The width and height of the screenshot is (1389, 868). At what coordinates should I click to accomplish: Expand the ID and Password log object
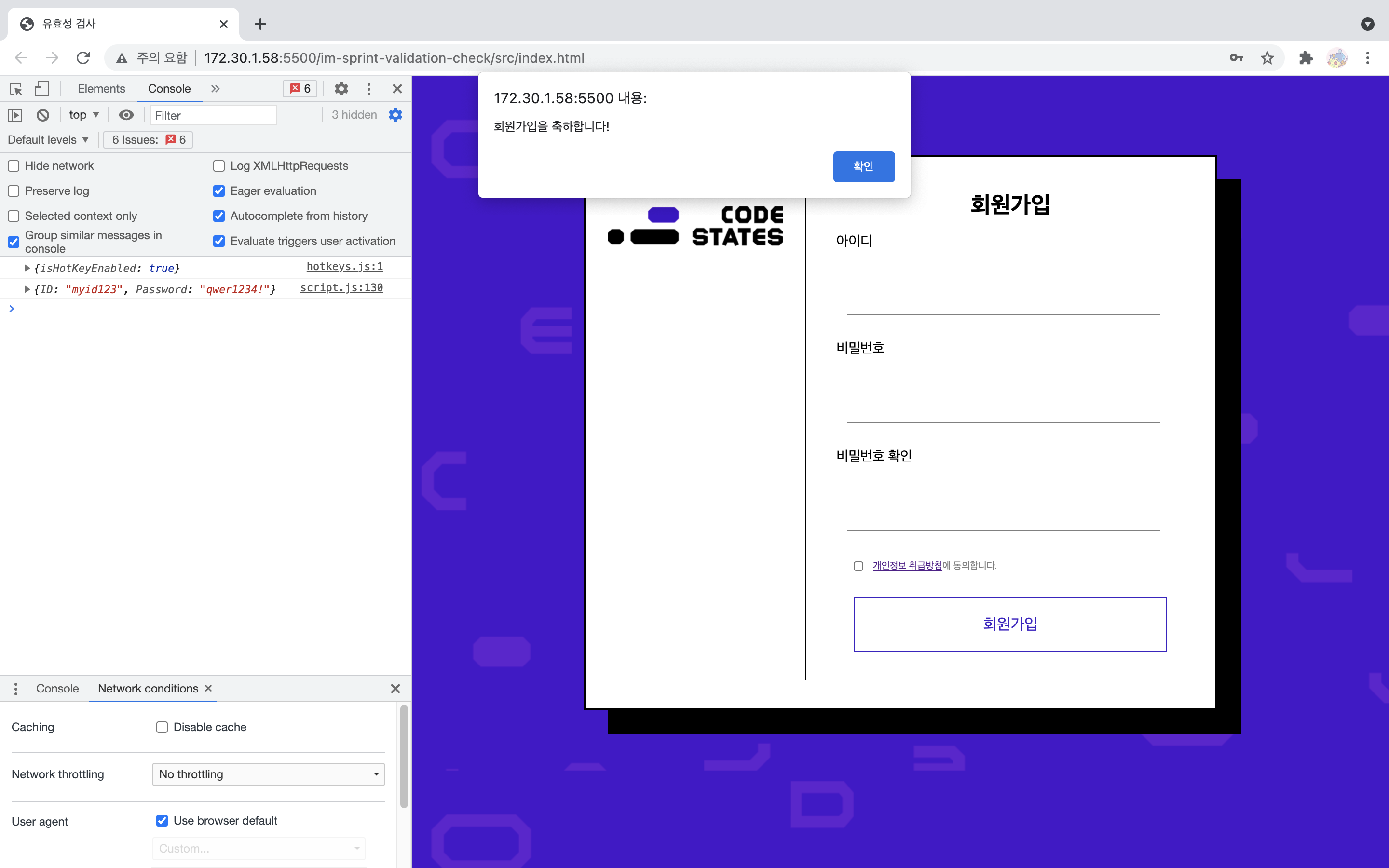coord(27,290)
